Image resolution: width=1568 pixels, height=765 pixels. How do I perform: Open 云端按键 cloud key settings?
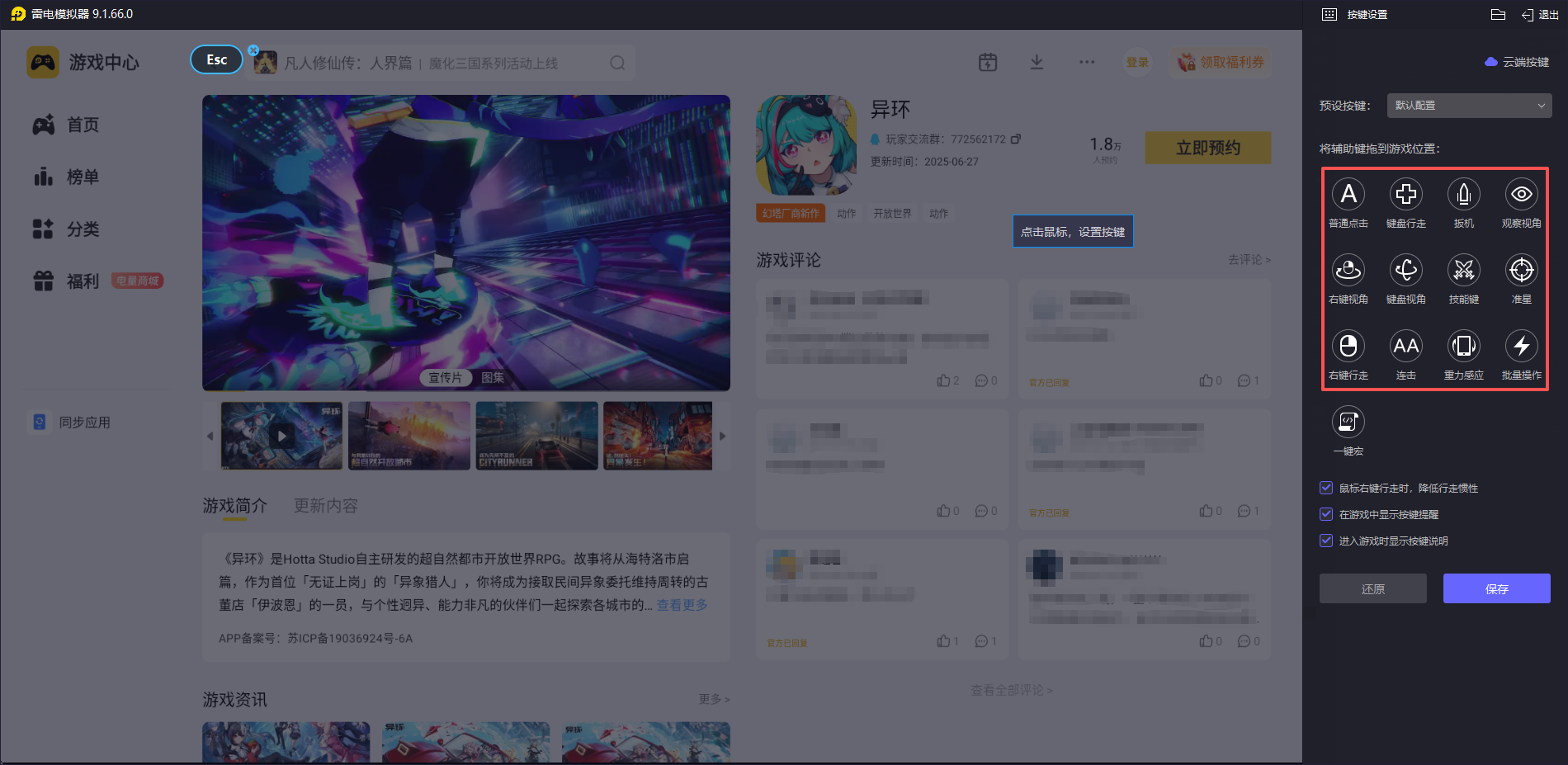point(1517,62)
